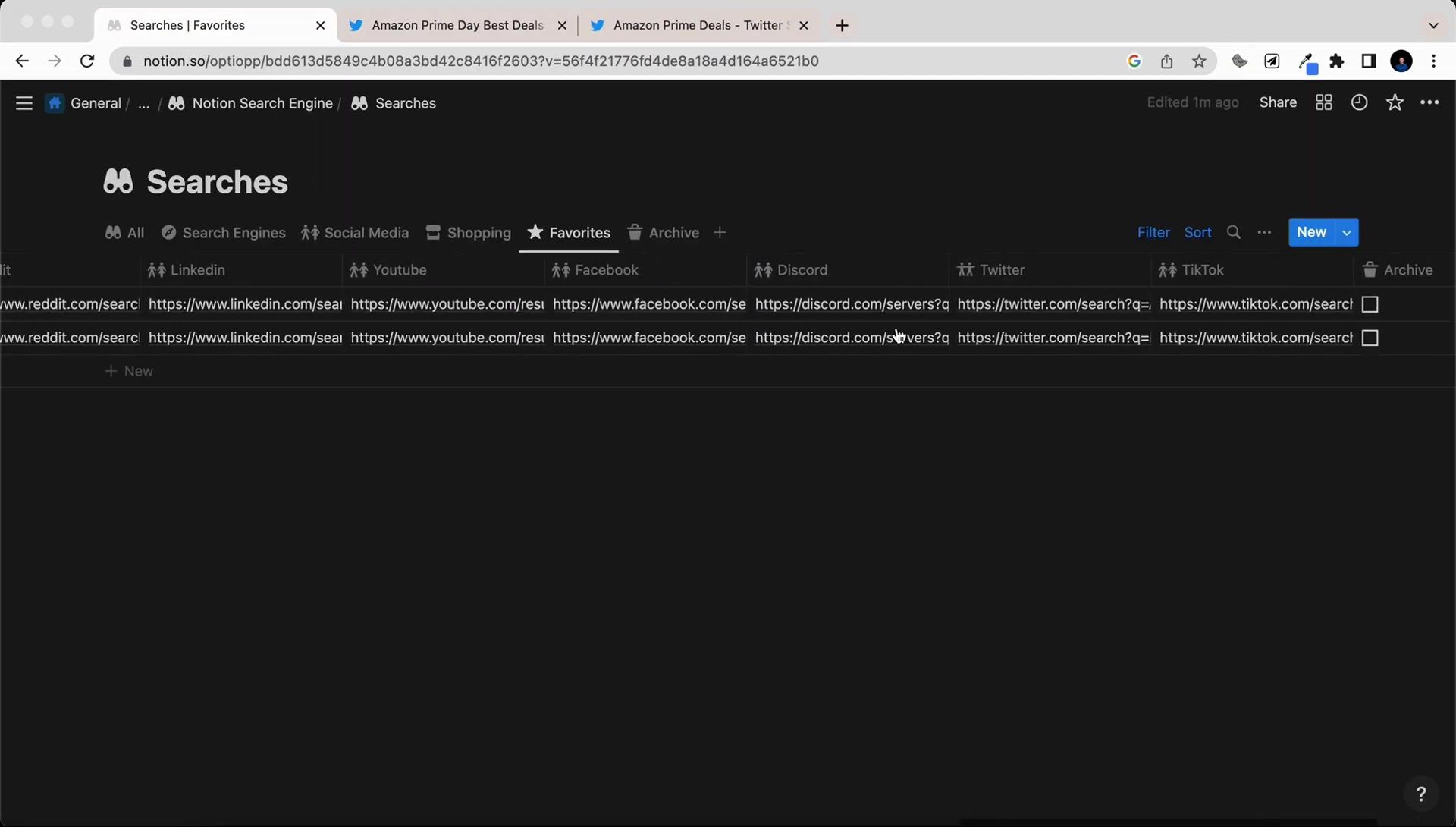
Task: Open the Linkedin column header menu
Action: pyautogui.click(x=241, y=270)
